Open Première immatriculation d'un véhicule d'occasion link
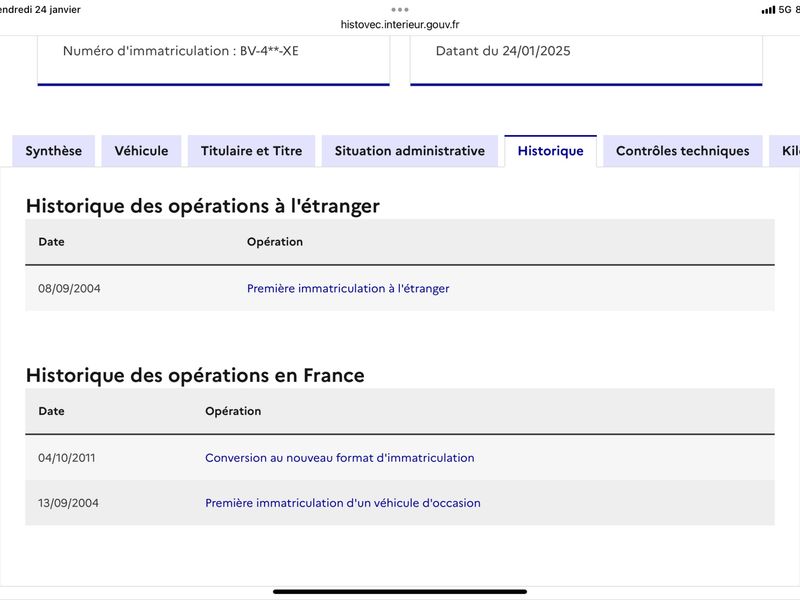 pyautogui.click(x=343, y=503)
